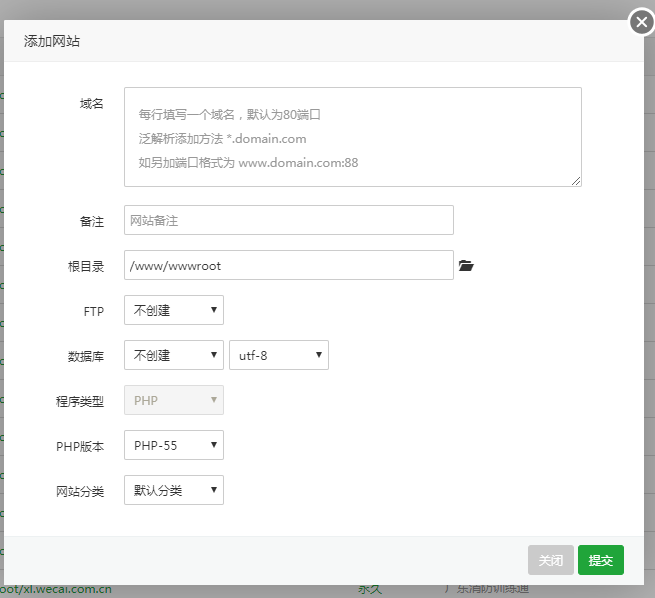Open the 网站分类 默认分类 dropdown
Viewport: 655px width, 598px height.
tap(174, 490)
